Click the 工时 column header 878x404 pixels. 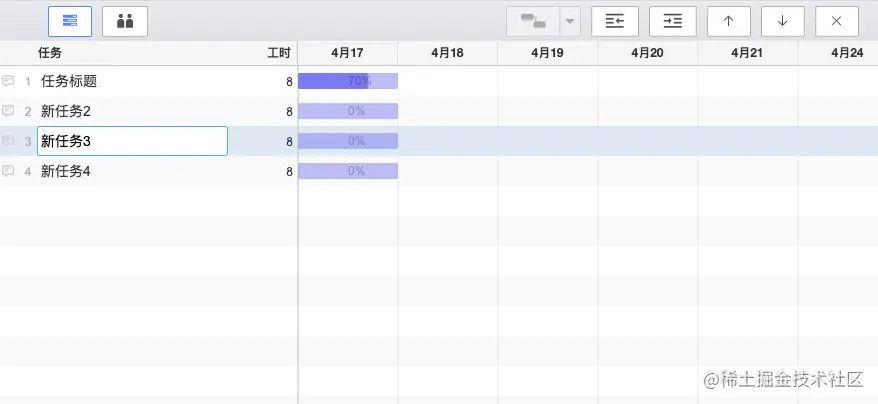[x=279, y=53]
